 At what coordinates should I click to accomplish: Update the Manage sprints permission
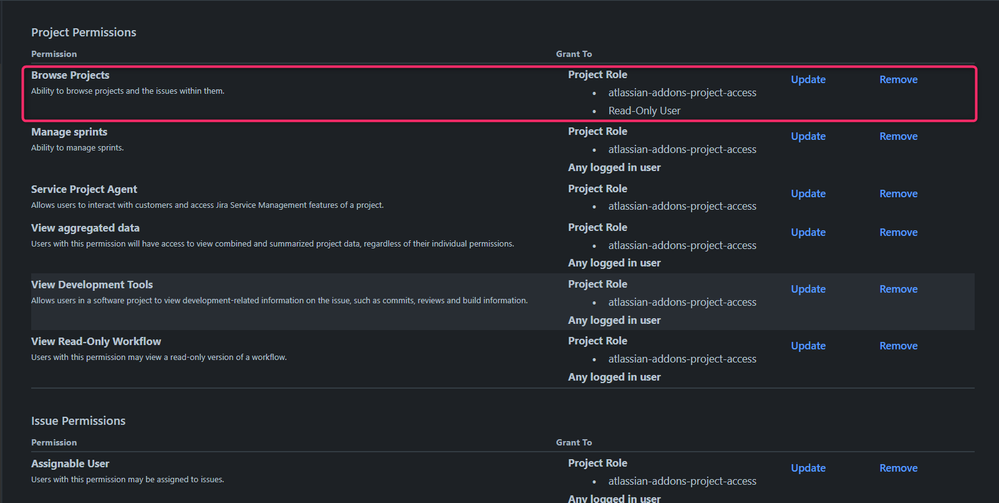coord(808,136)
